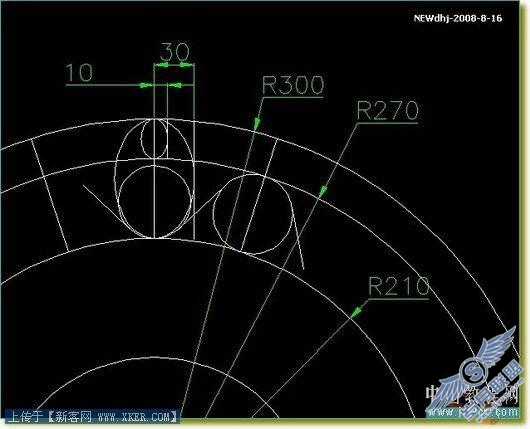This screenshot has width=530, height=429.
Task: Click the R210 radius dimension label
Action: (399, 286)
